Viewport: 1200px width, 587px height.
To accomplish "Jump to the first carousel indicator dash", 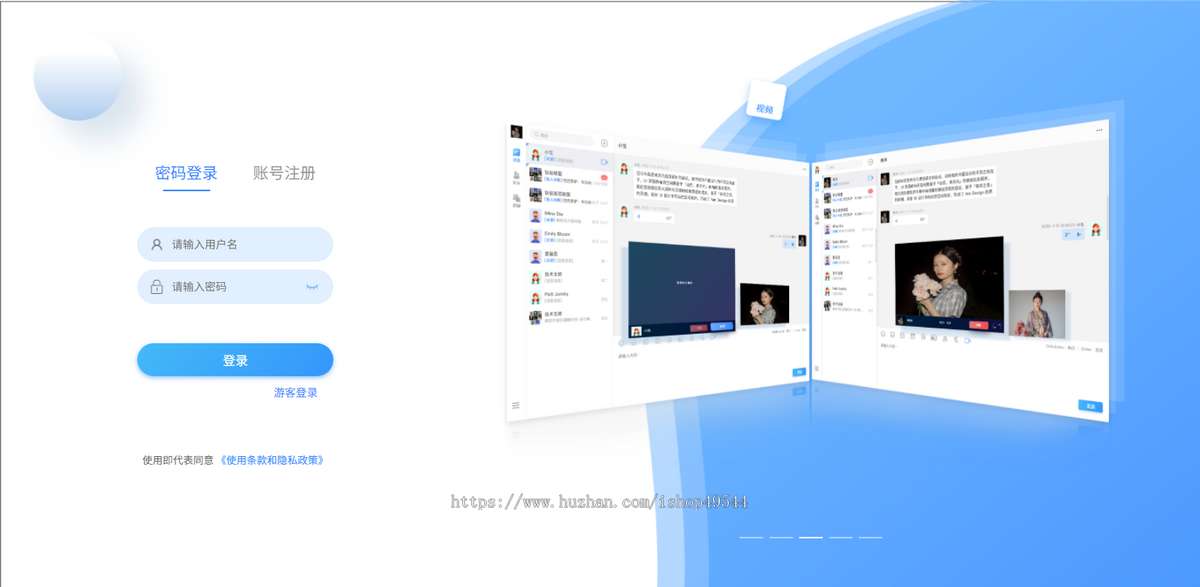I will point(751,538).
